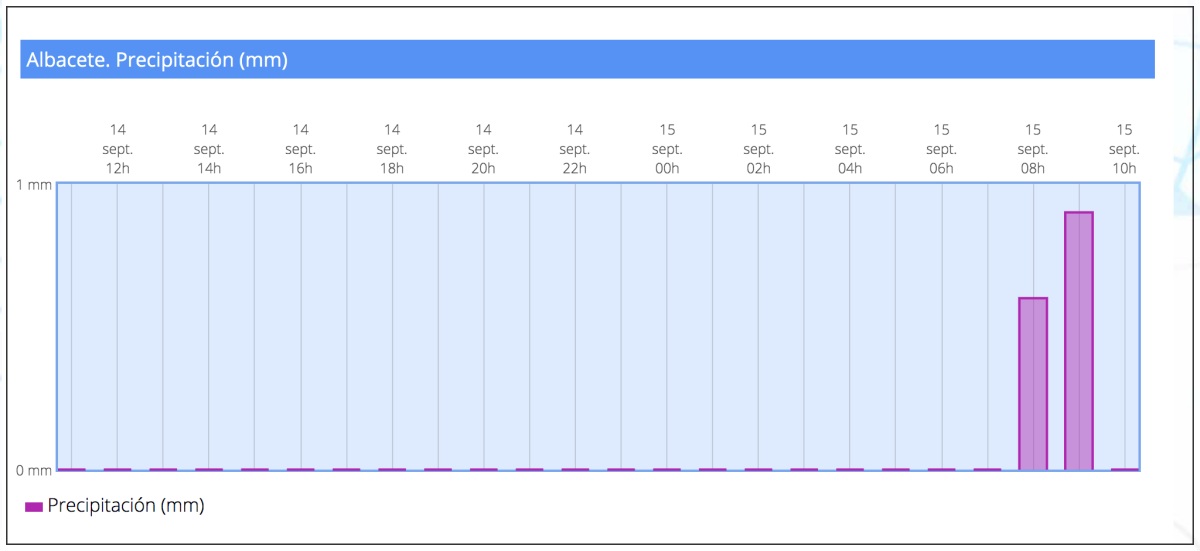The height and width of the screenshot is (551, 1200).
Task: Click the zero-value bar marker at 10h
Action: coord(1125,469)
